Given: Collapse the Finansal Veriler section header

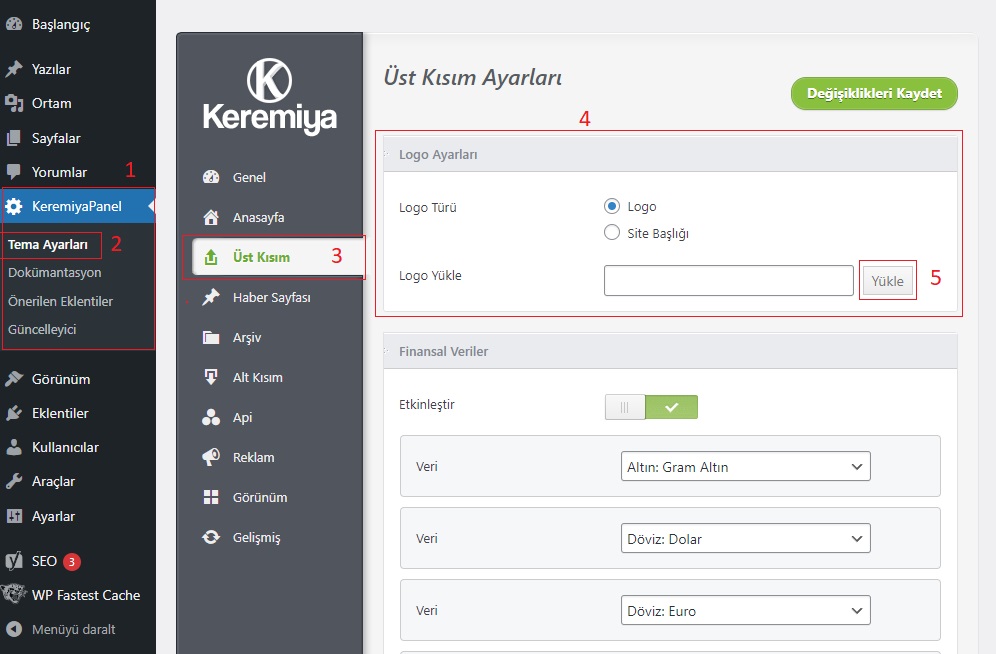Looking at the screenshot, I should click(670, 351).
